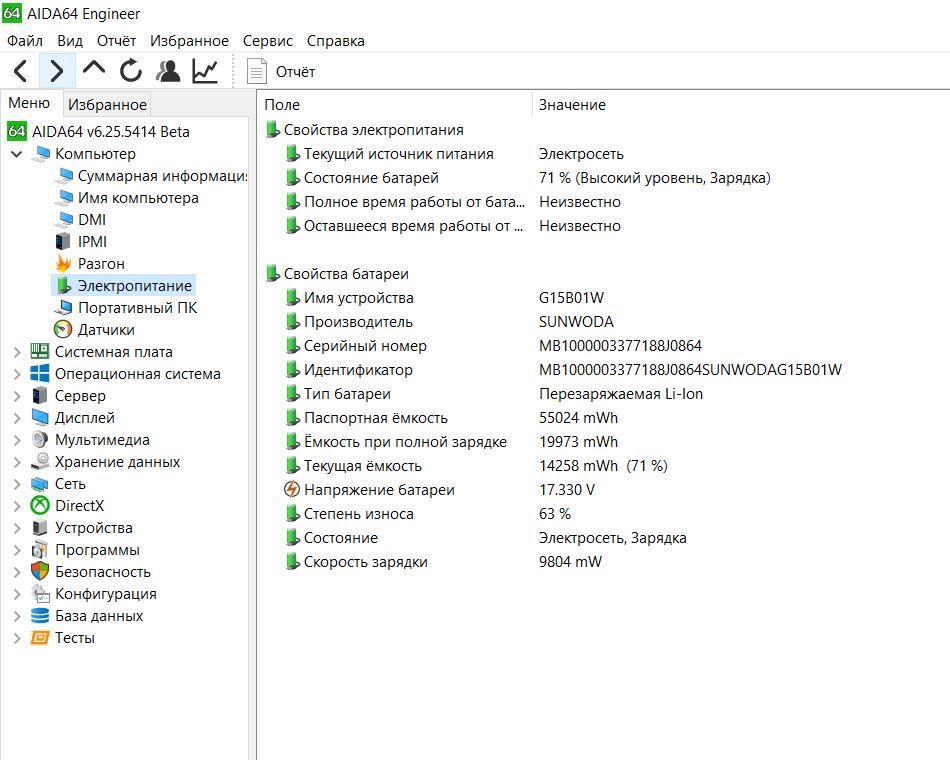
Task: Expand the Системная плата node
Action: (17, 352)
